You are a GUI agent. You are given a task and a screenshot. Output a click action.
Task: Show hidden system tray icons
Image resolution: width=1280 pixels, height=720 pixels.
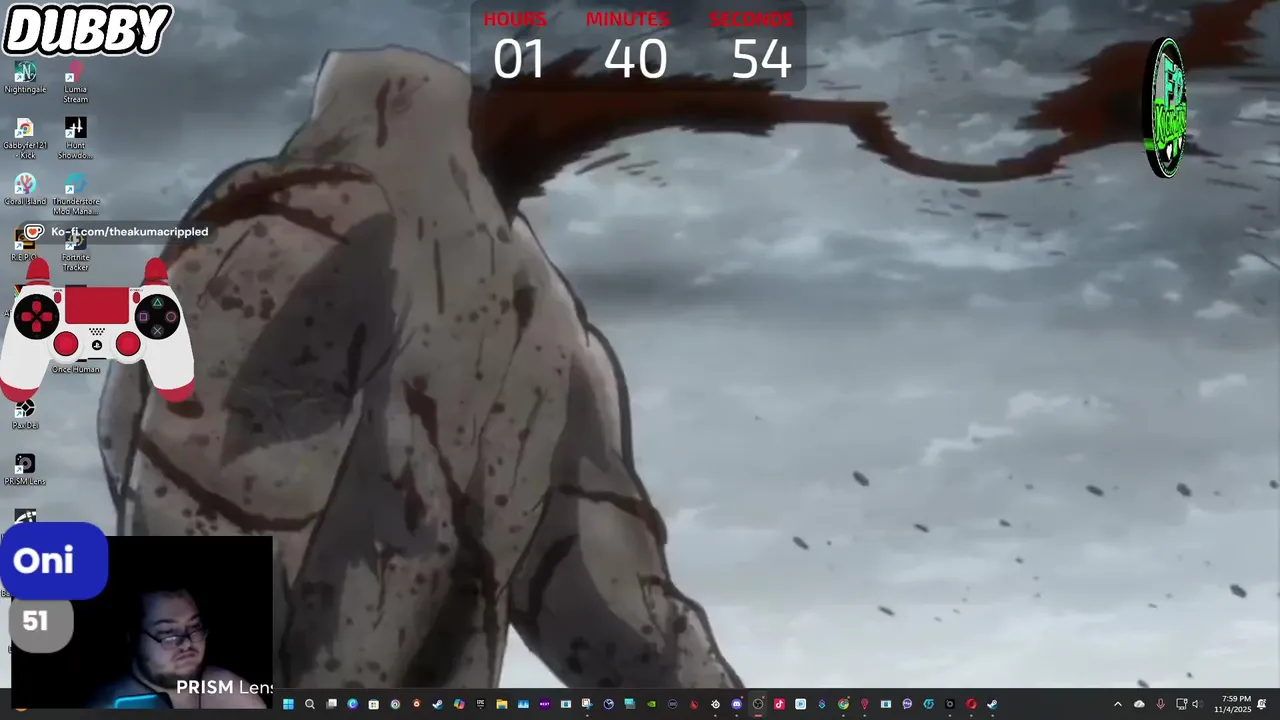coord(1118,704)
